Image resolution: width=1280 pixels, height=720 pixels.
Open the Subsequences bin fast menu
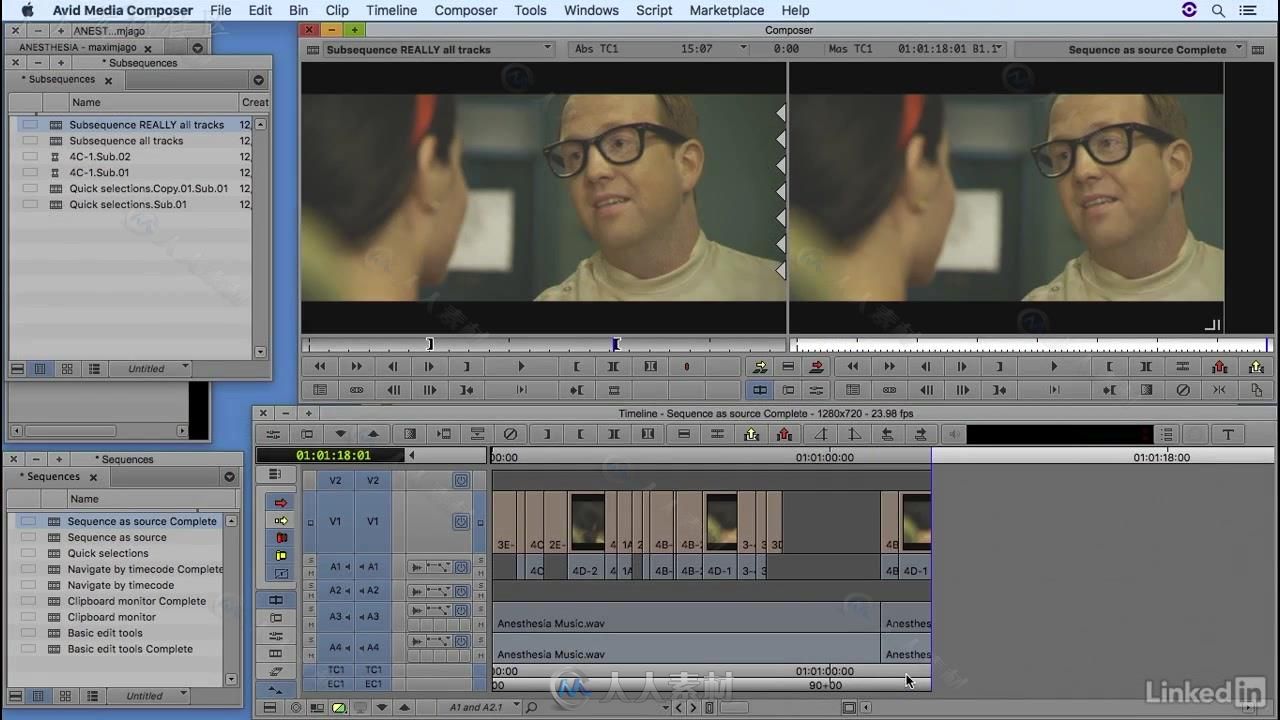click(x=258, y=80)
